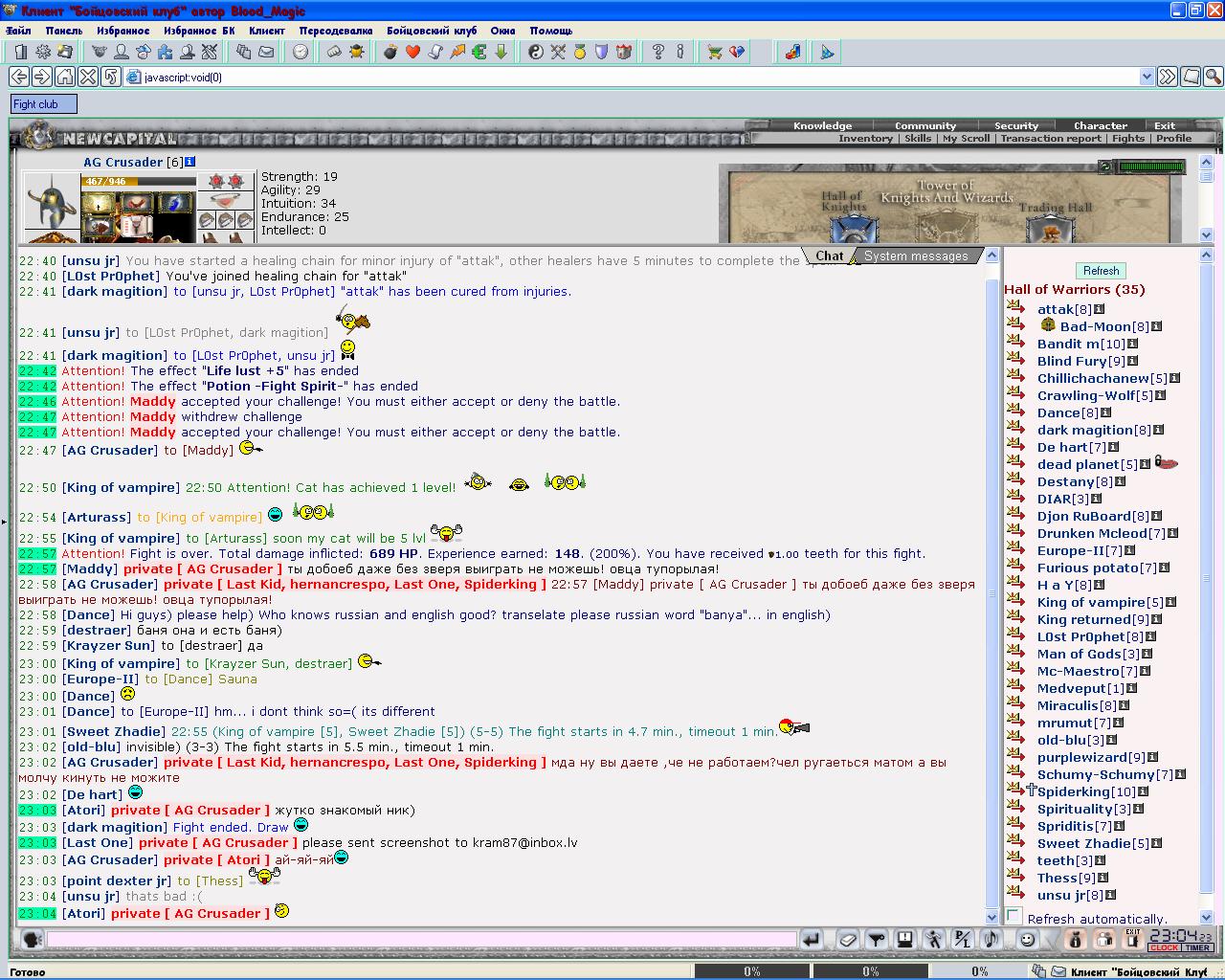The width and height of the screenshot is (1225, 980).
Task: Click the exit door icon by the clock
Action: [x=1132, y=939]
